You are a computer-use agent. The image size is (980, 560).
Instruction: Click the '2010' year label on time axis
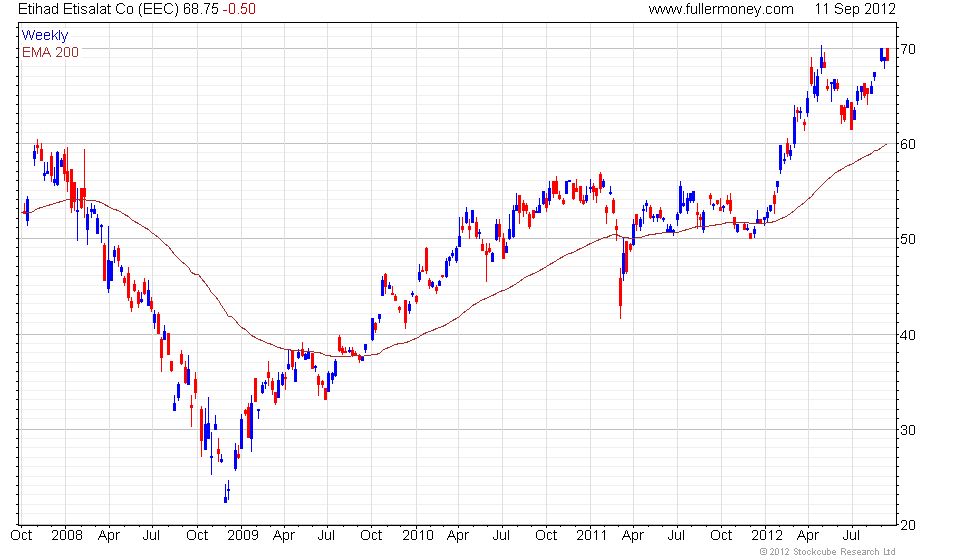(418, 536)
